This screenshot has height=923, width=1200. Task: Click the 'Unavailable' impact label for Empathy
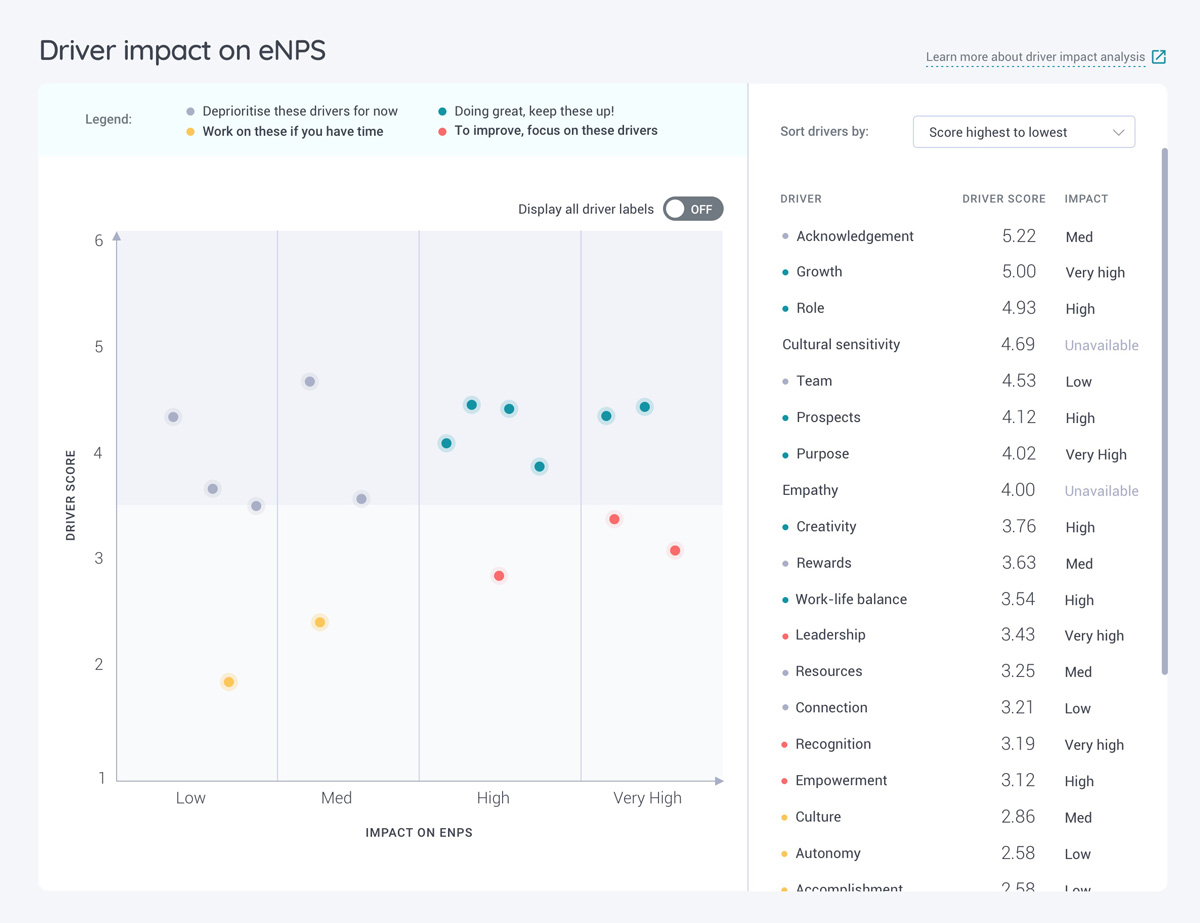[1101, 491]
